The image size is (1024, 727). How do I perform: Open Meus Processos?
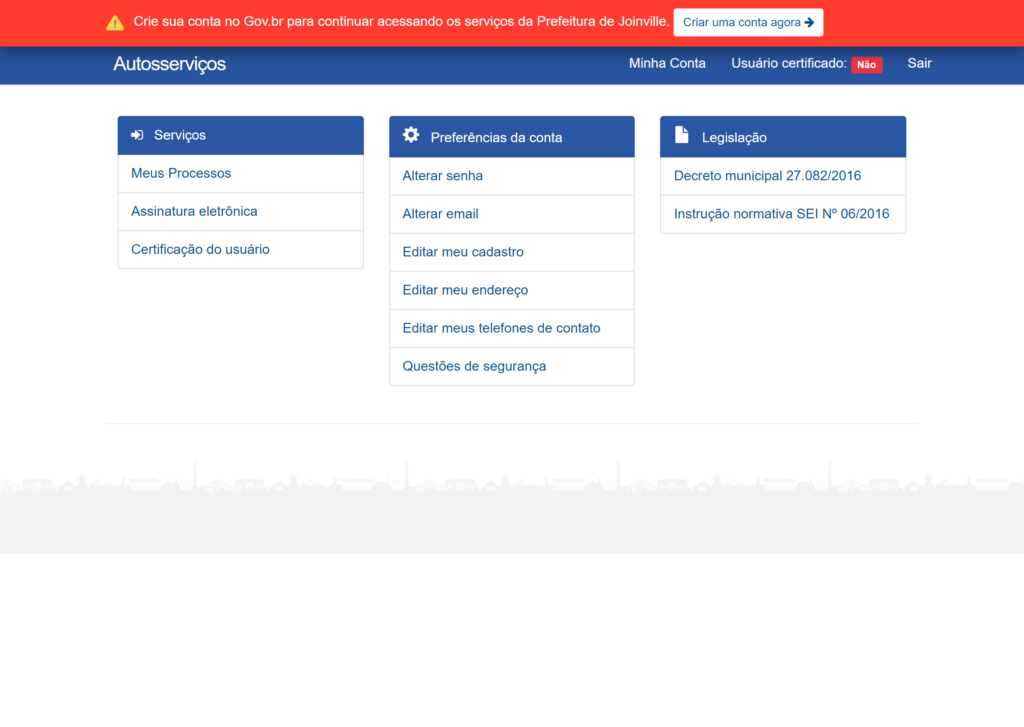pos(181,173)
